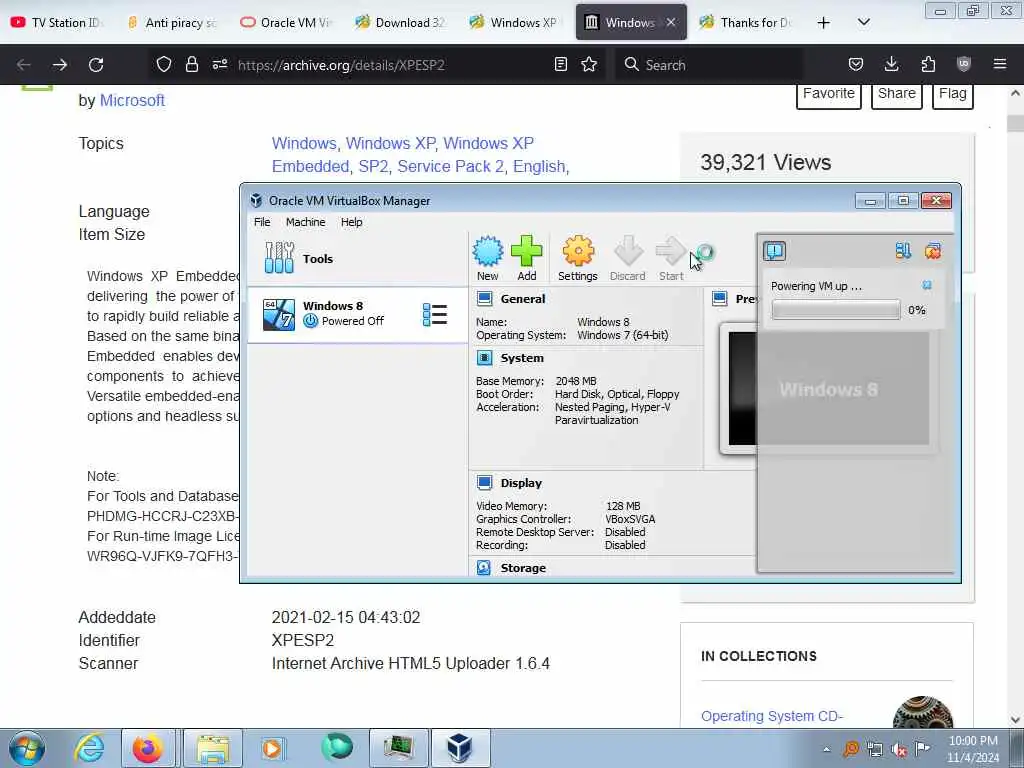This screenshot has width=1024, height=768.
Task: Open the Firefox extensions puzzle icon
Action: tap(928, 65)
